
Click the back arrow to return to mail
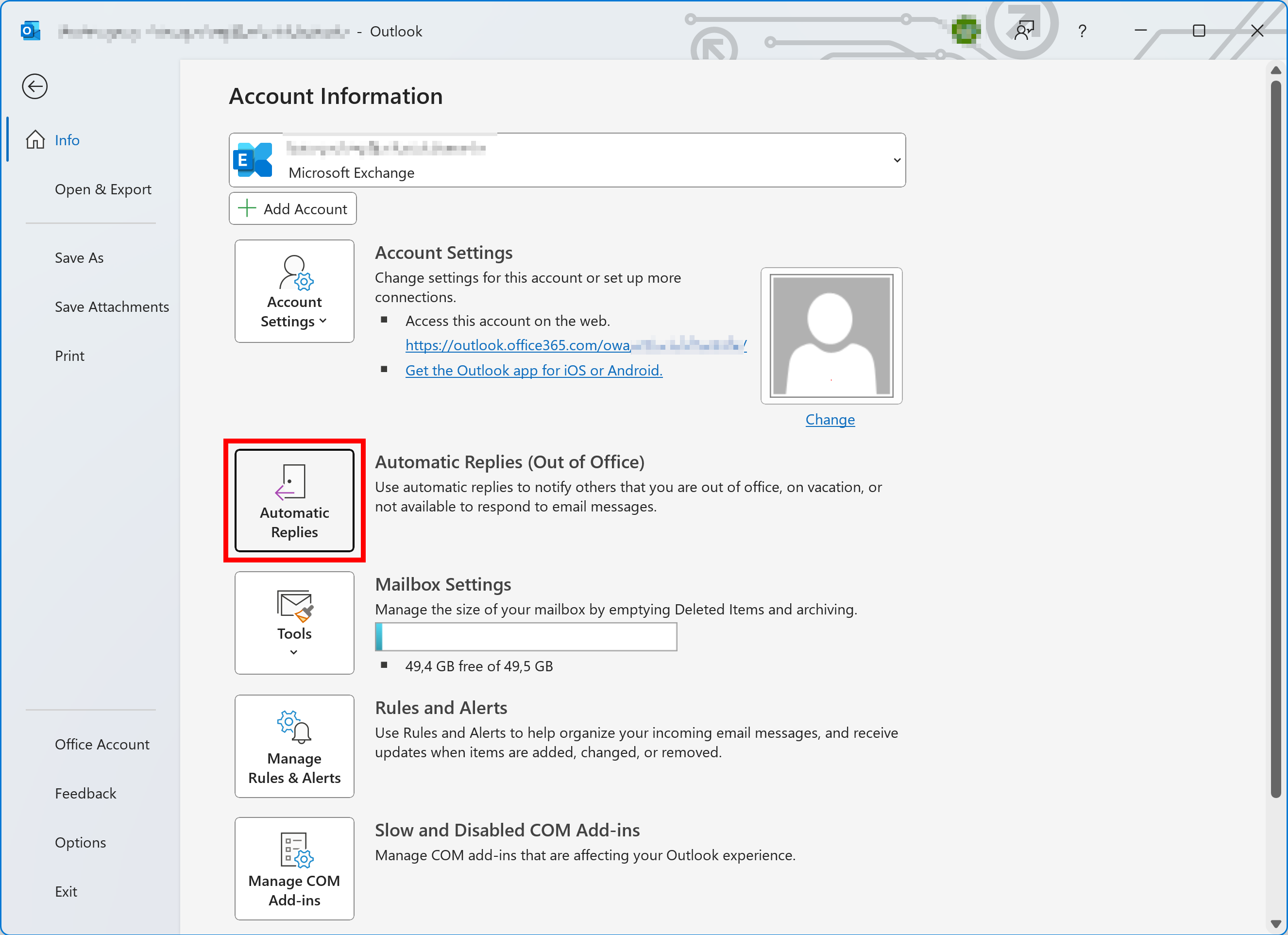[34, 86]
